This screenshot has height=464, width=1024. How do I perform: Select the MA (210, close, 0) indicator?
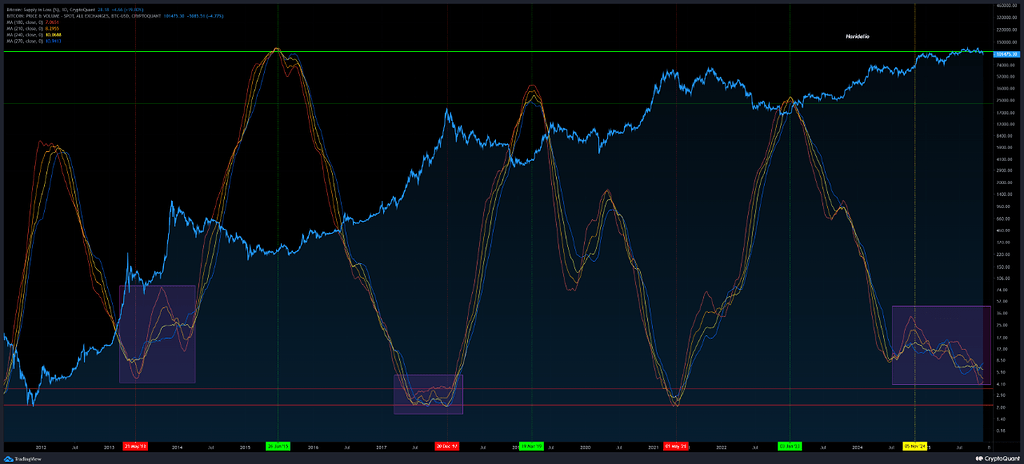28,25
